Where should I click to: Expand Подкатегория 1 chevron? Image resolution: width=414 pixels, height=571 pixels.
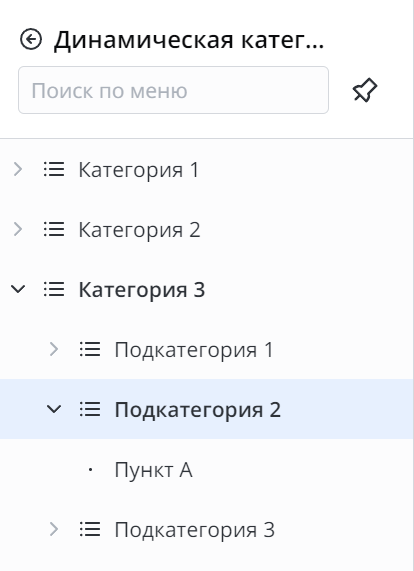pos(54,349)
